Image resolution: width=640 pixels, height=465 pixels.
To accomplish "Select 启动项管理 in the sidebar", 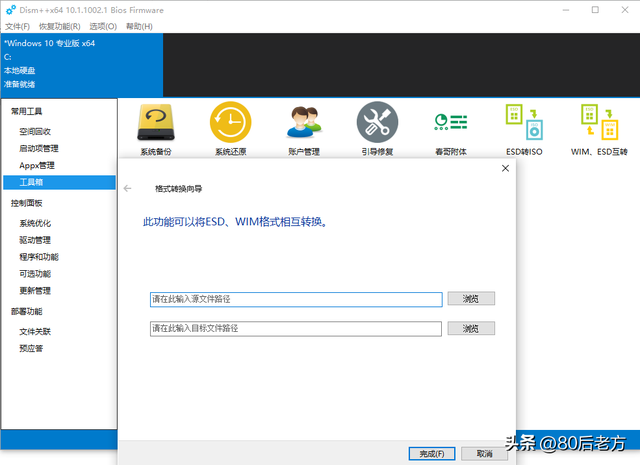I will pyautogui.click(x=39, y=148).
